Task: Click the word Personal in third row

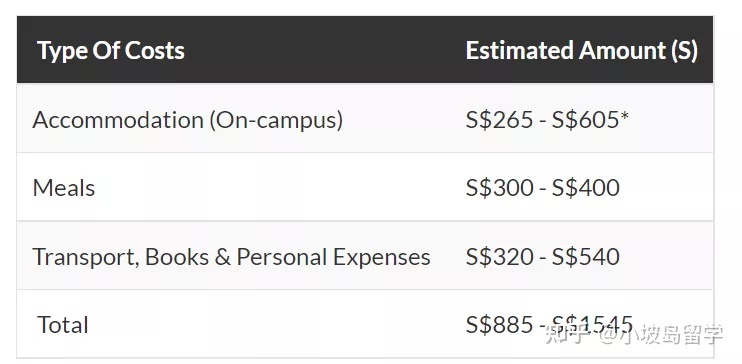Action: [282, 257]
